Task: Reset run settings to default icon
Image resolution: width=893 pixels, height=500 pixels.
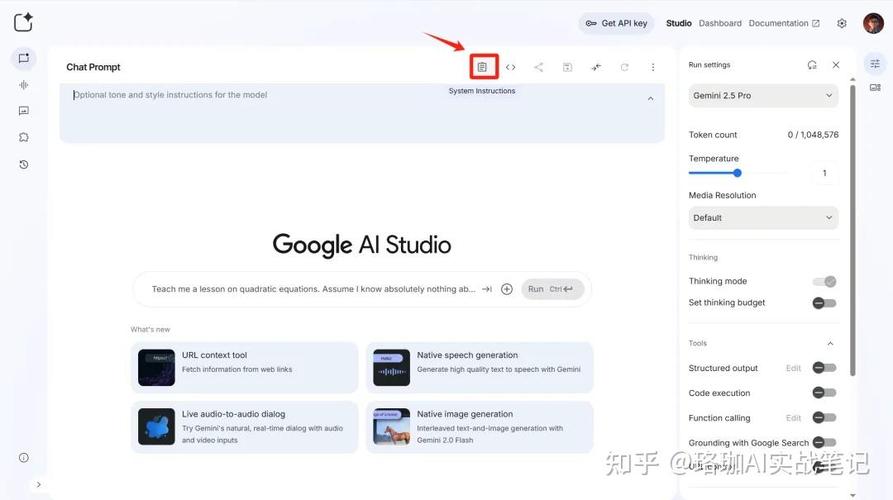Action: point(812,65)
